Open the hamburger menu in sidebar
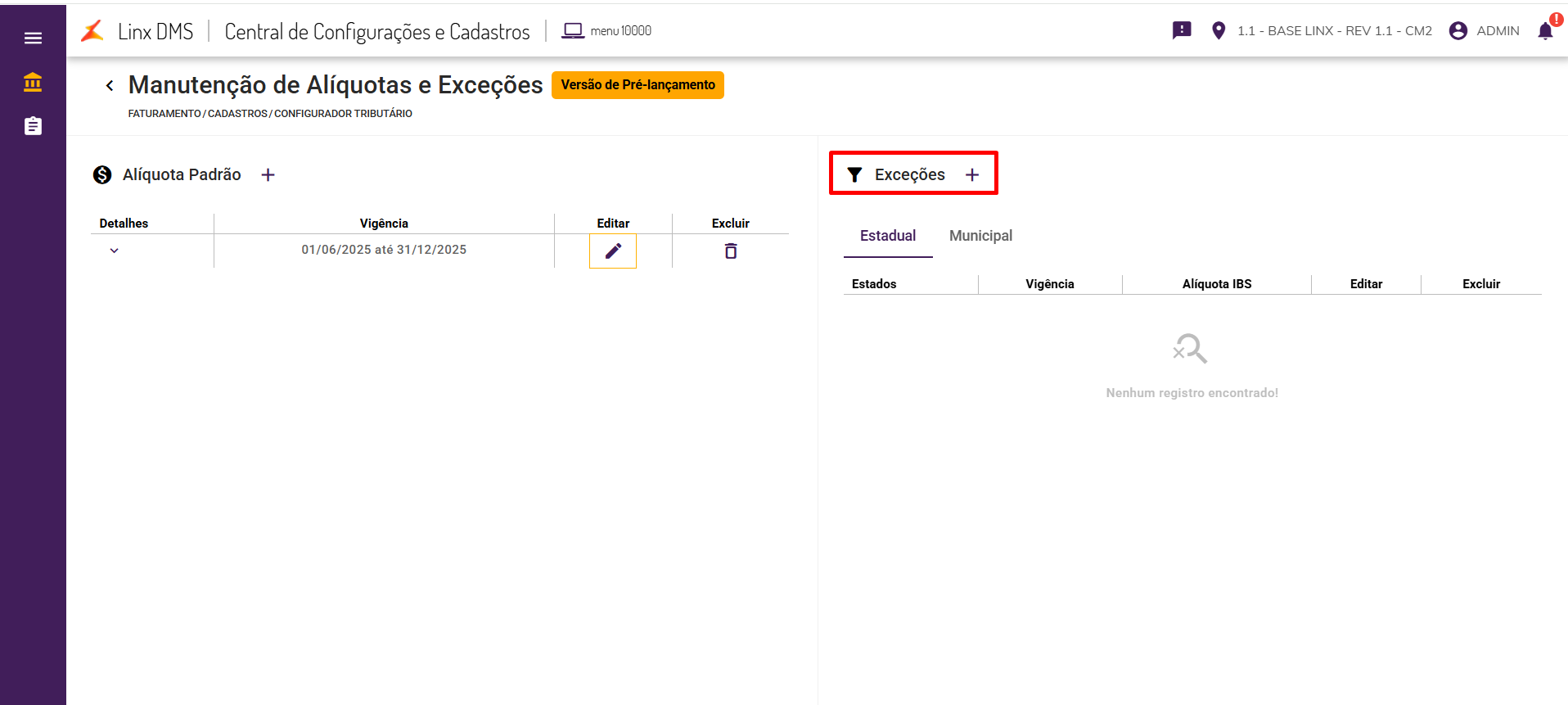The width and height of the screenshot is (1568, 705). click(33, 38)
